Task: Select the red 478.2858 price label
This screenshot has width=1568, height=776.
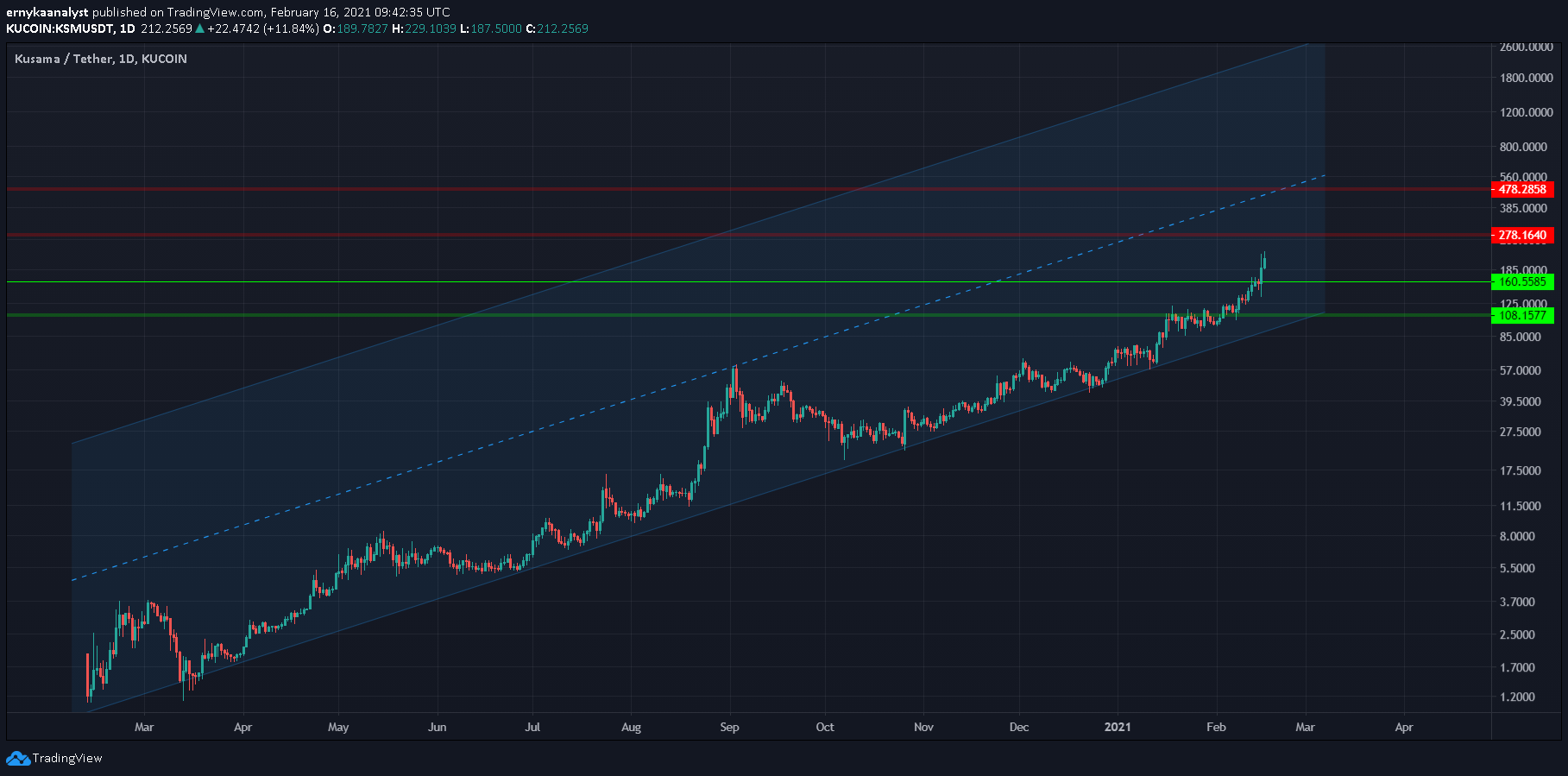Action: [1523, 189]
